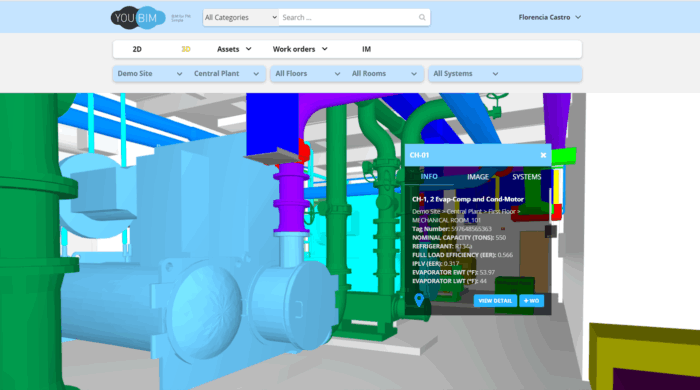Viewport: 700px width, 390px height.
Task: Click the EVAPORATOR LWT line
Action: [449, 281]
